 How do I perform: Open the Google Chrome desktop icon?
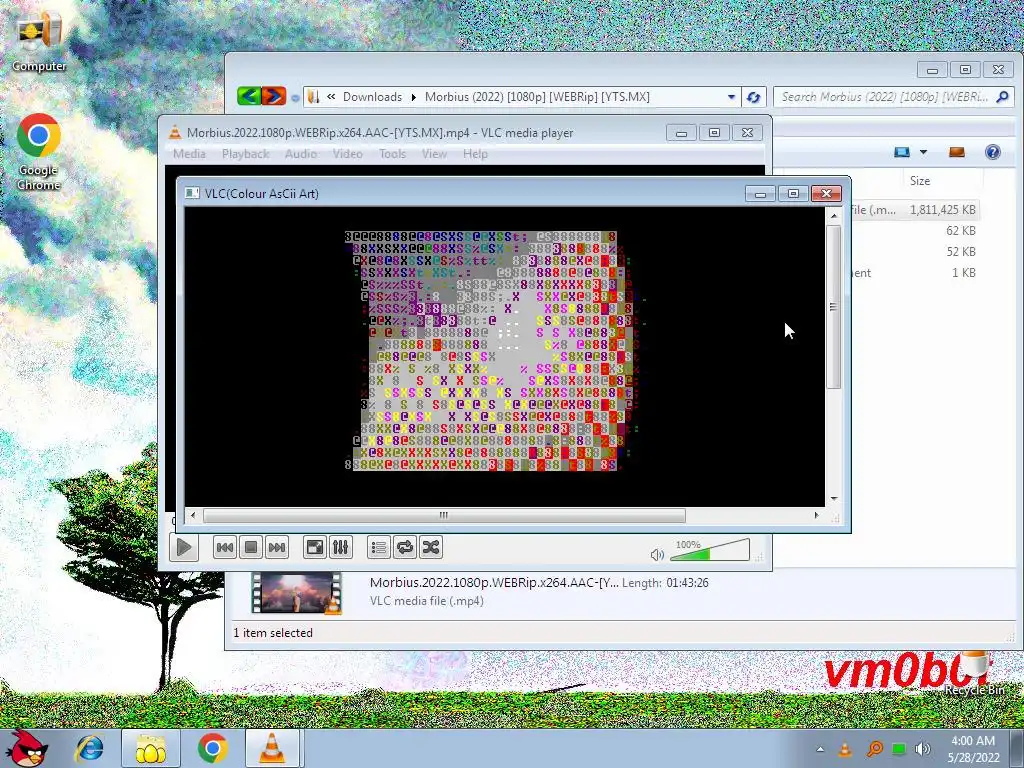pos(39,152)
